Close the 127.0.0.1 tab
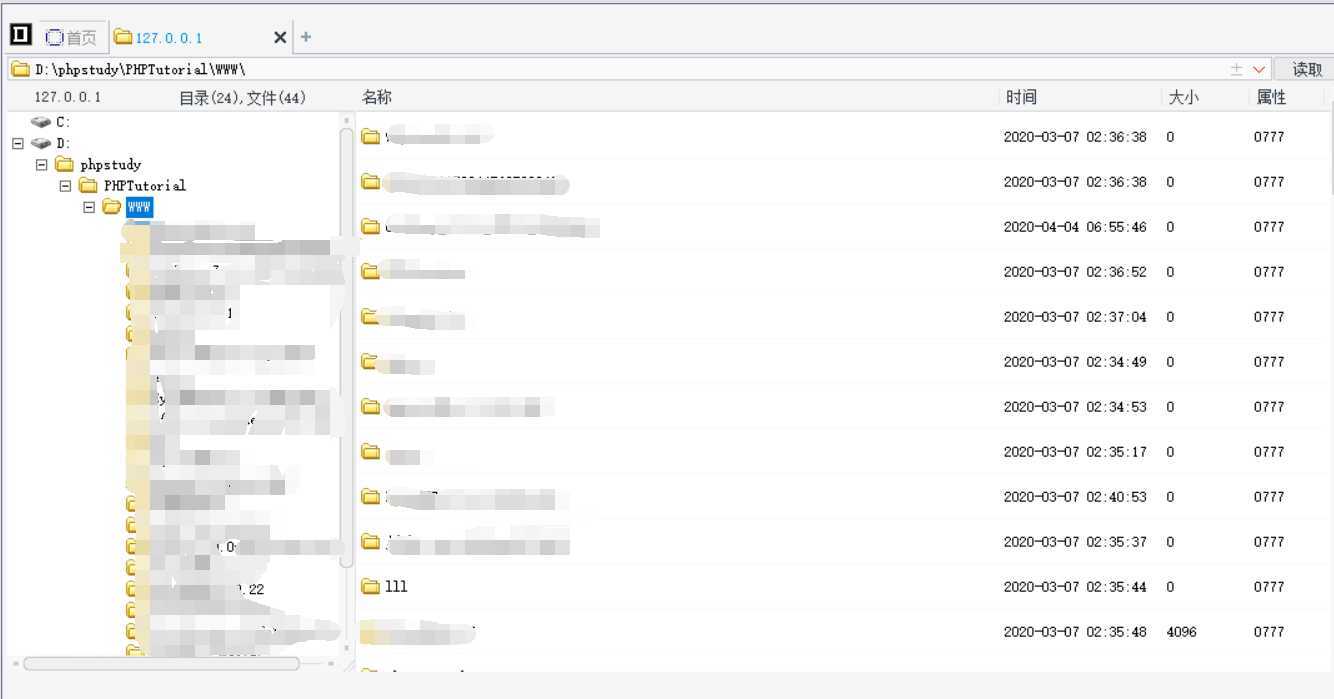This screenshot has width=1334, height=699. [280, 37]
